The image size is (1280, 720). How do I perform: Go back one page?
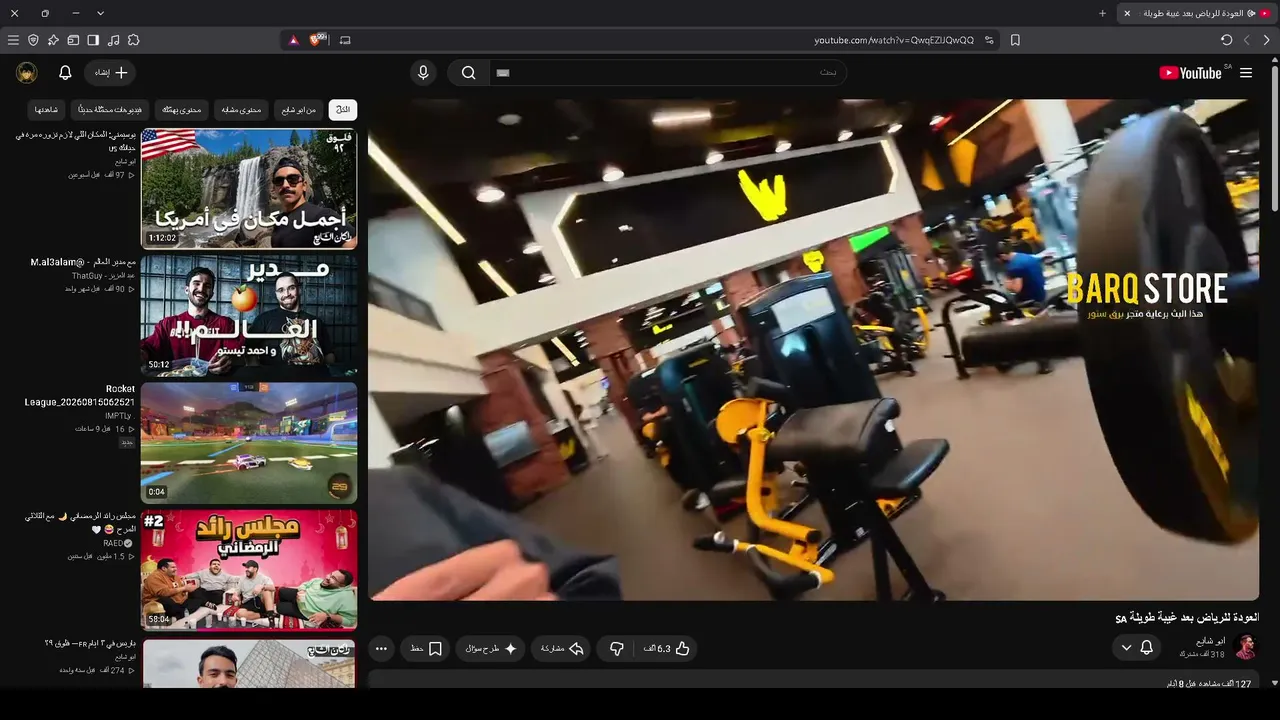(x=1267, y=40)
